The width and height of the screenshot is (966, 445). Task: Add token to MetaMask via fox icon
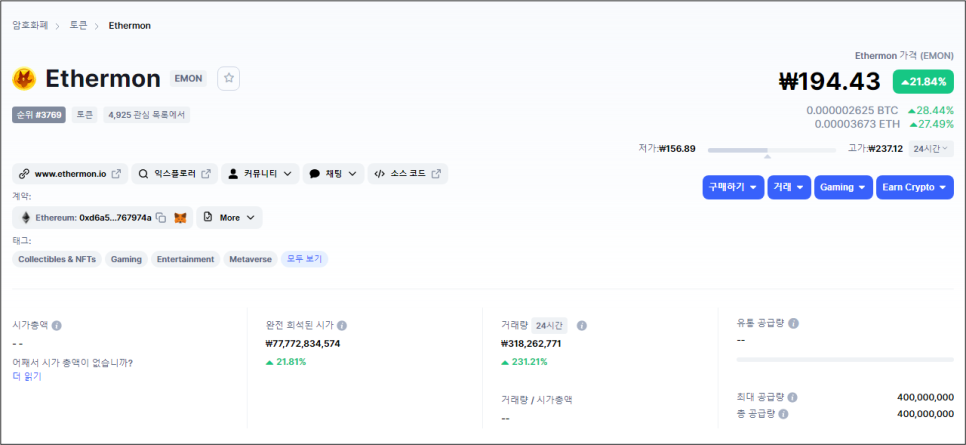[180, 218]
